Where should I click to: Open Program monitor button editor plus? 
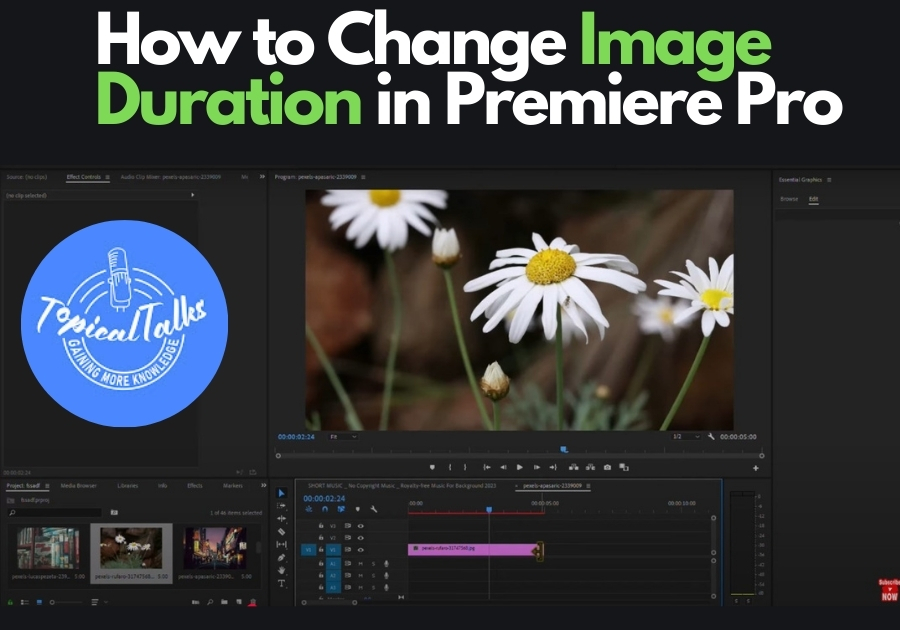(x=755, y=468)
